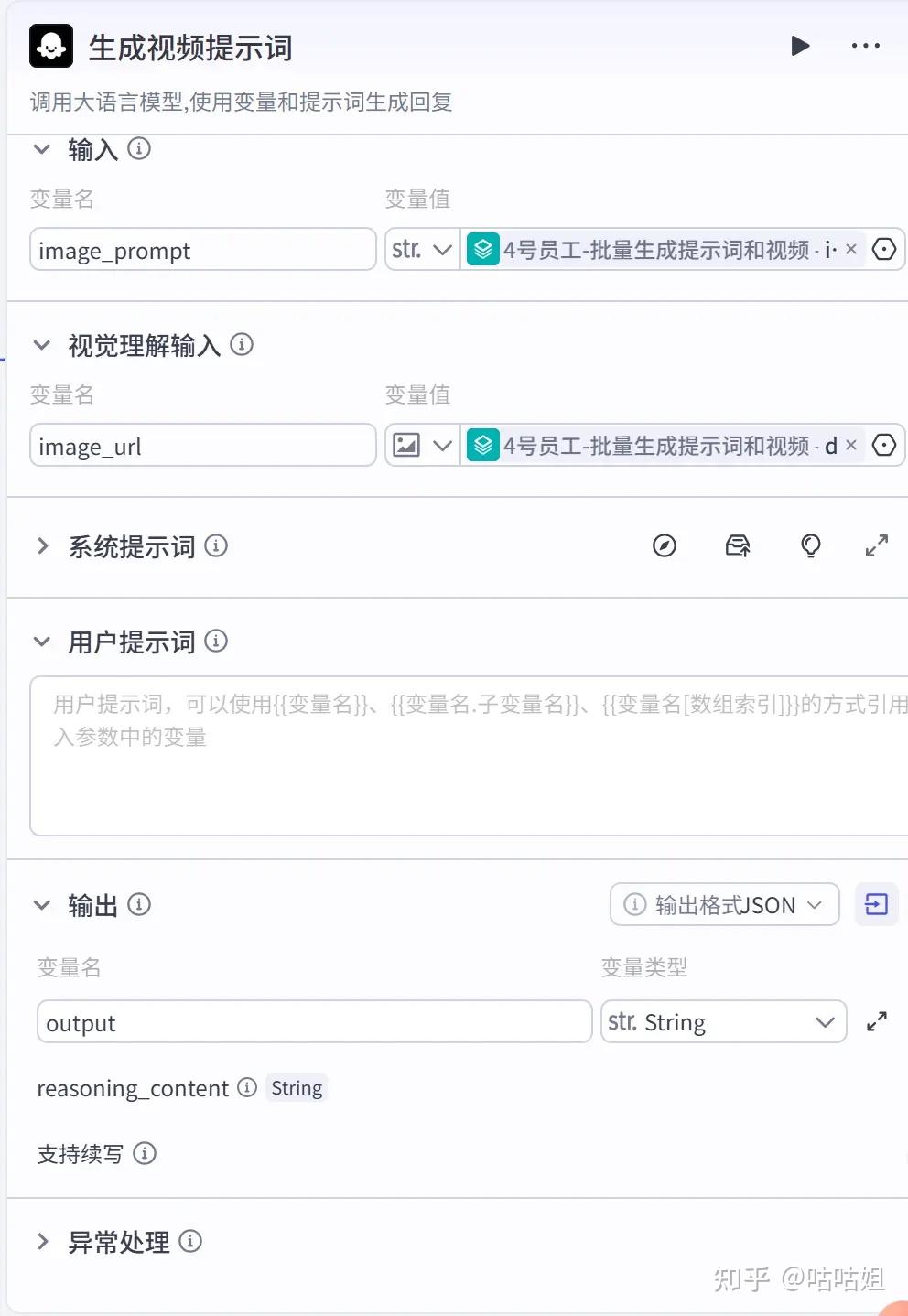Expand the 异常处理 section
This screenshot has height=1316, width=908.
(42, 1242)
